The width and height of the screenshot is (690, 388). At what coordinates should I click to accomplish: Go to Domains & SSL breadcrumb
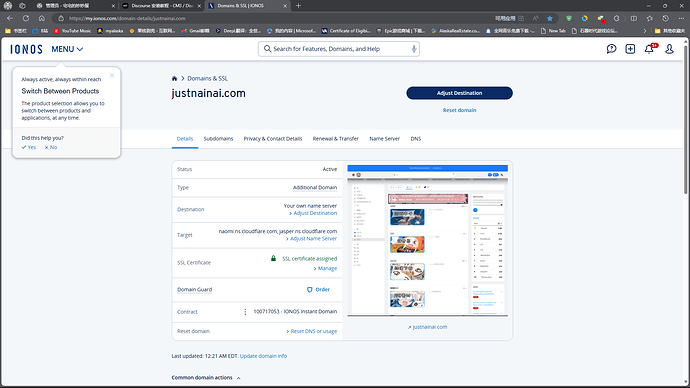coord(207,78)
